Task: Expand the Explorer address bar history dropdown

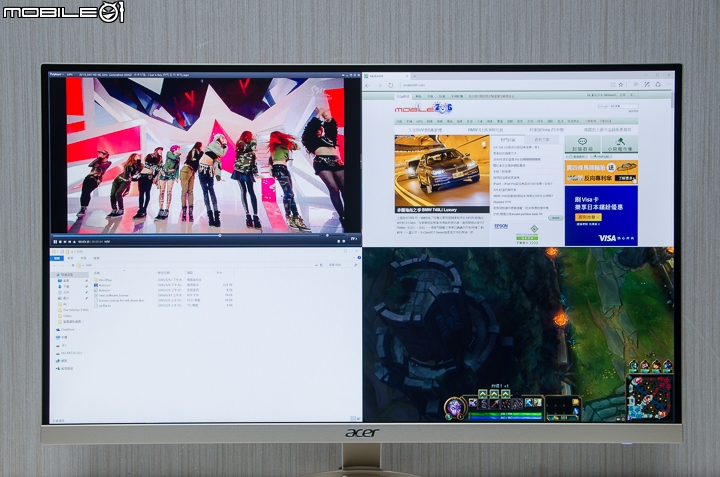Action: pyautogui.click(x=316, y=265)
